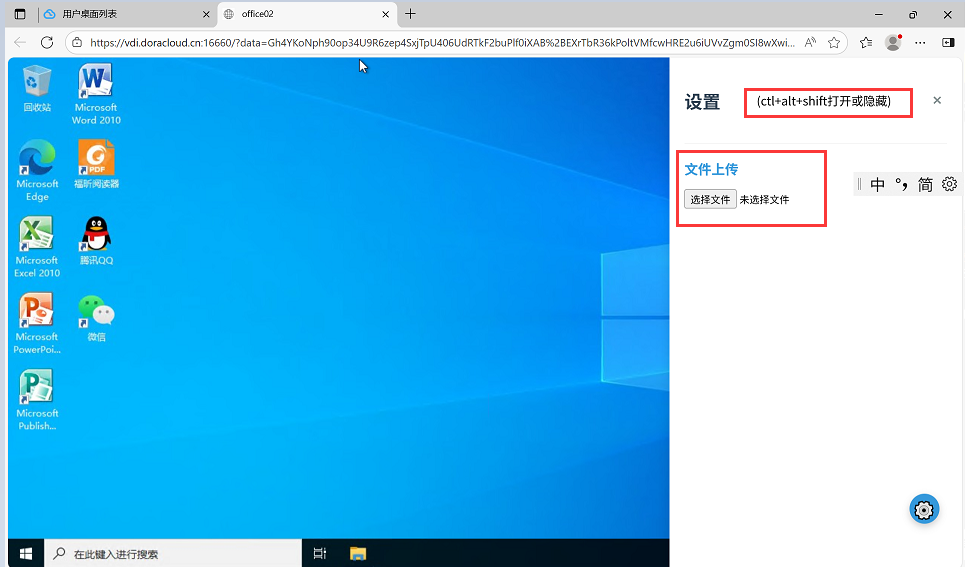Click the 未选择文件 status text

(764, 199)
